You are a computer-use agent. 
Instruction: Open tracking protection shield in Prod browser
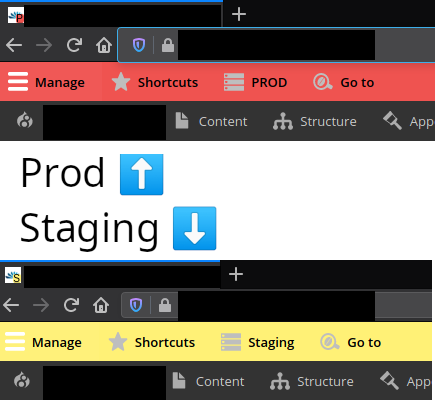(139, 45)
